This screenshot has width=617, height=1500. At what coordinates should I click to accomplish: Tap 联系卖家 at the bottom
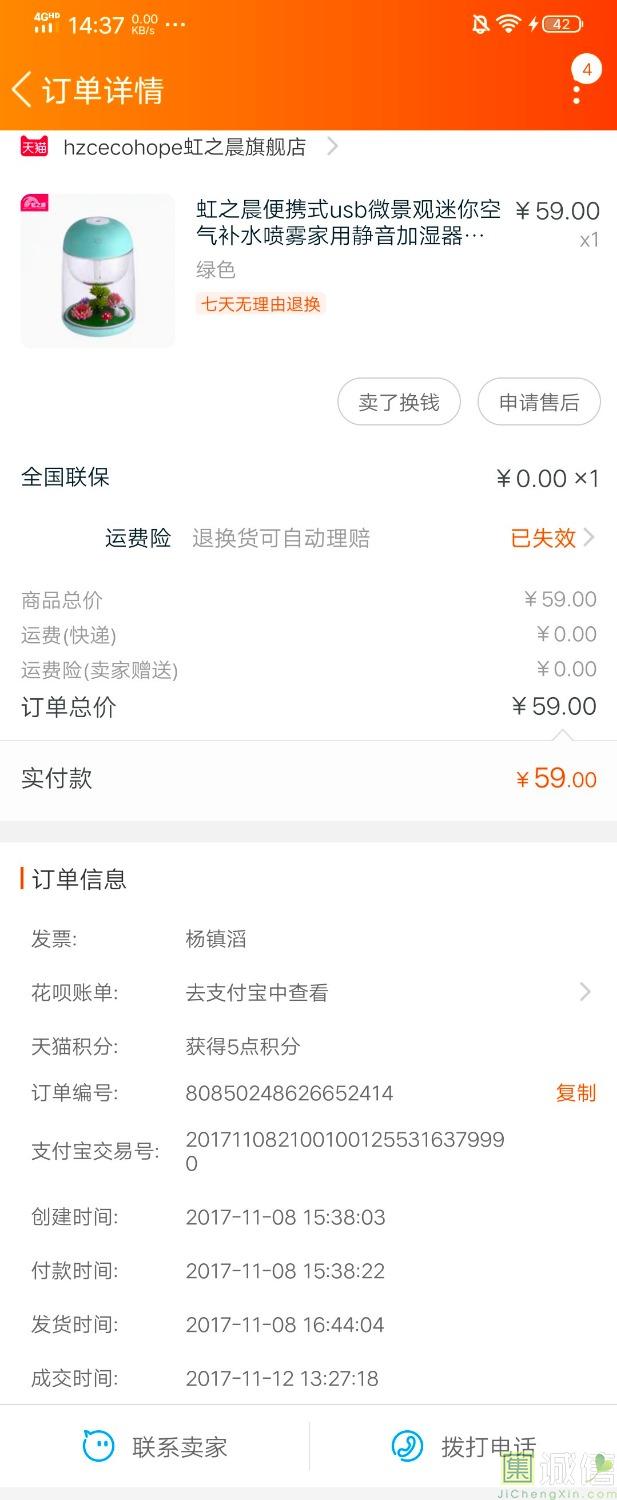tap(179, 1446)
